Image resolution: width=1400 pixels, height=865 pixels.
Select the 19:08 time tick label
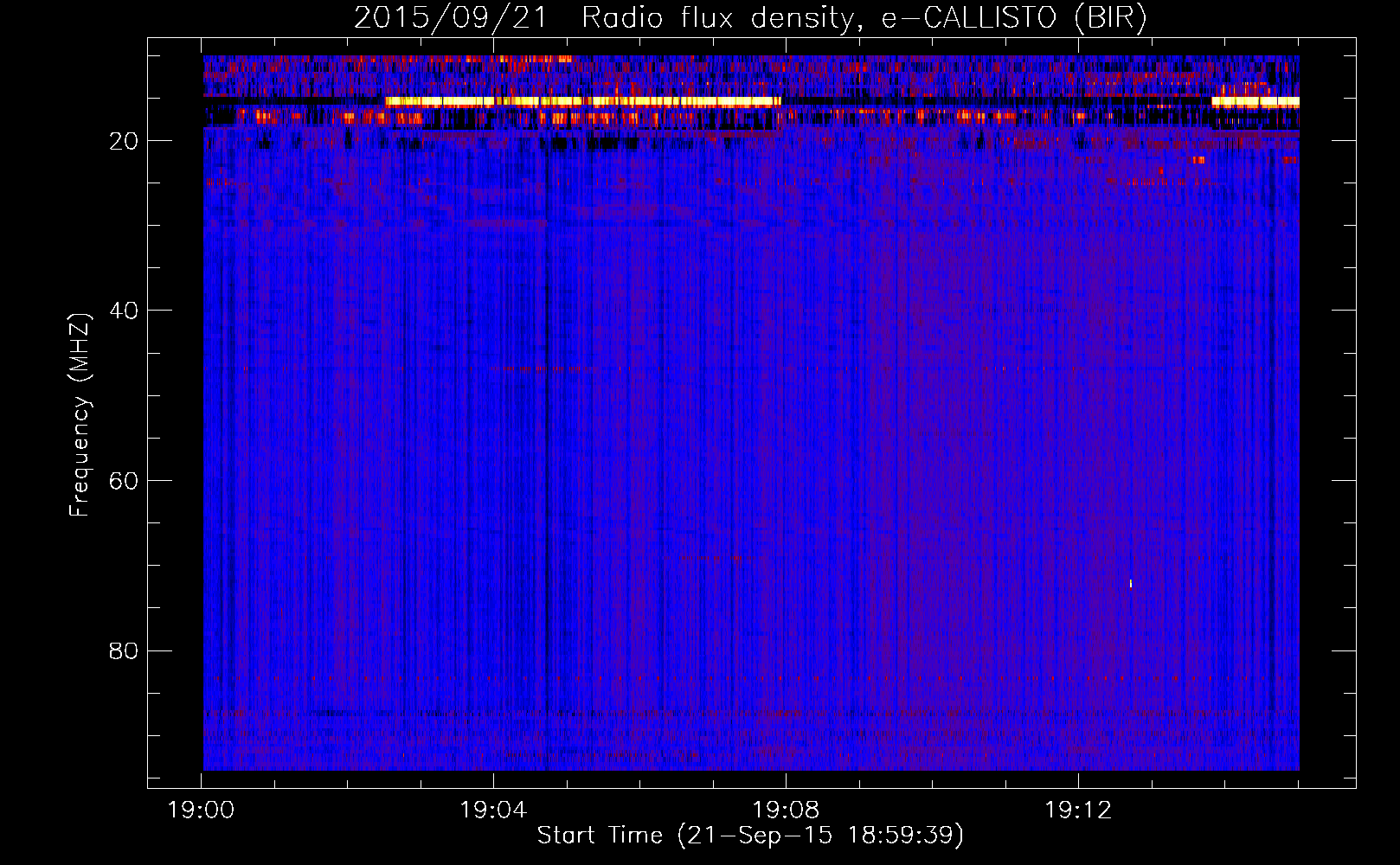click(x=786, y=811)
